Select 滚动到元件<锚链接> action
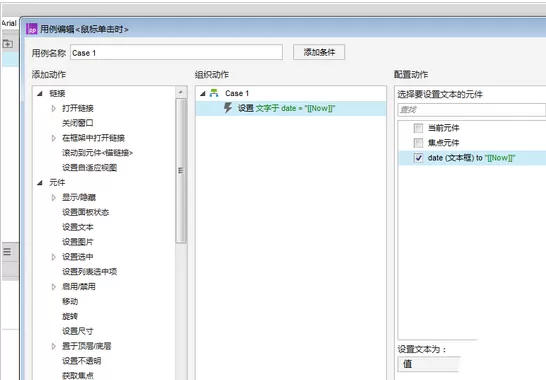 [97, 153]
